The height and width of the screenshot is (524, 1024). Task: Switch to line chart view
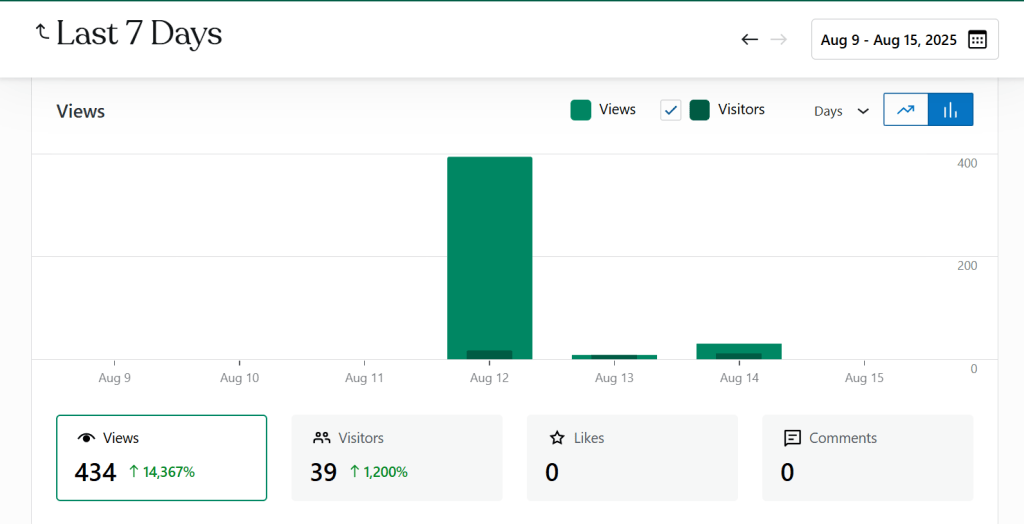click(906, 110)
